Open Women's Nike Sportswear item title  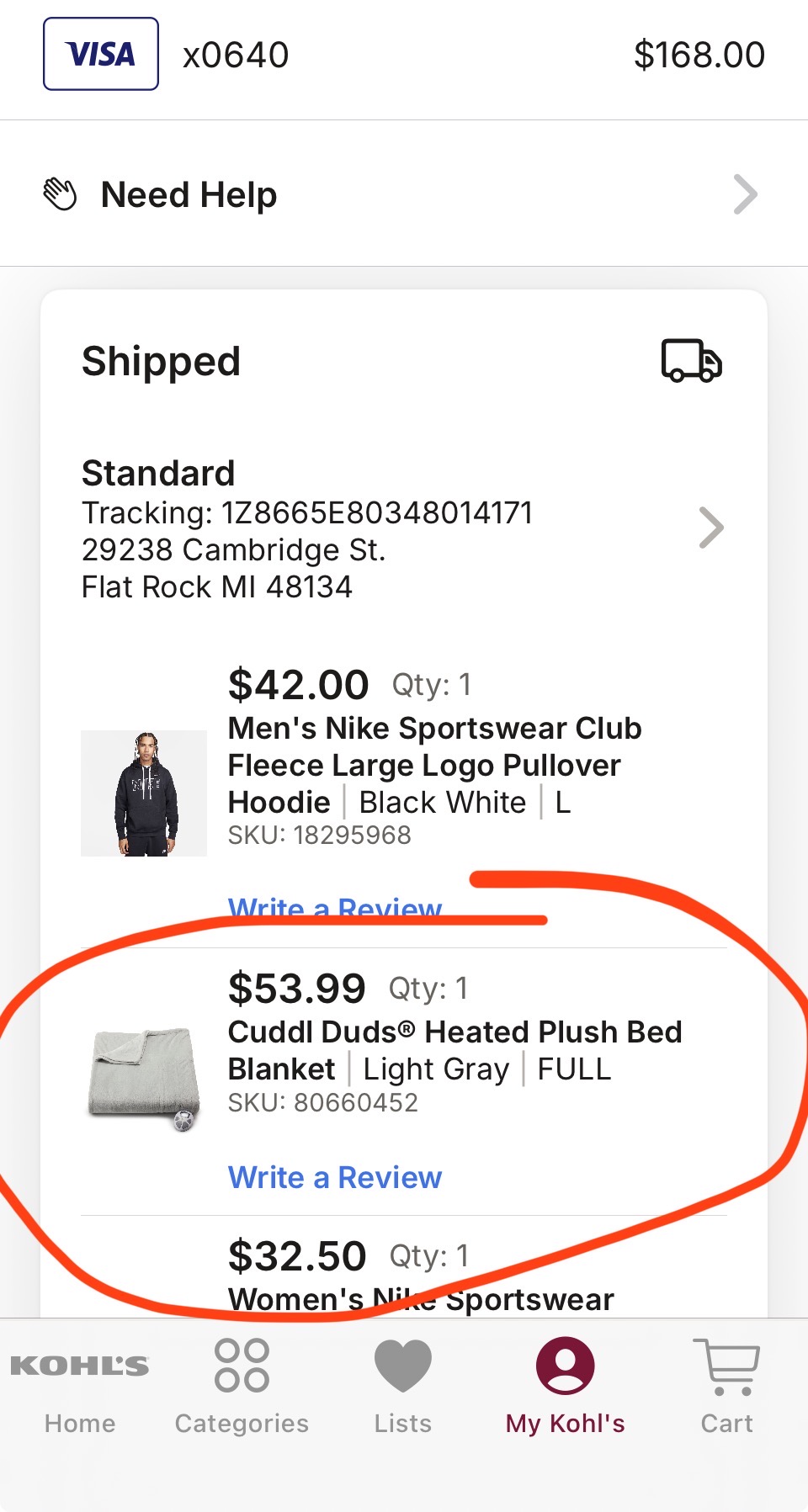coord(421,1299)
